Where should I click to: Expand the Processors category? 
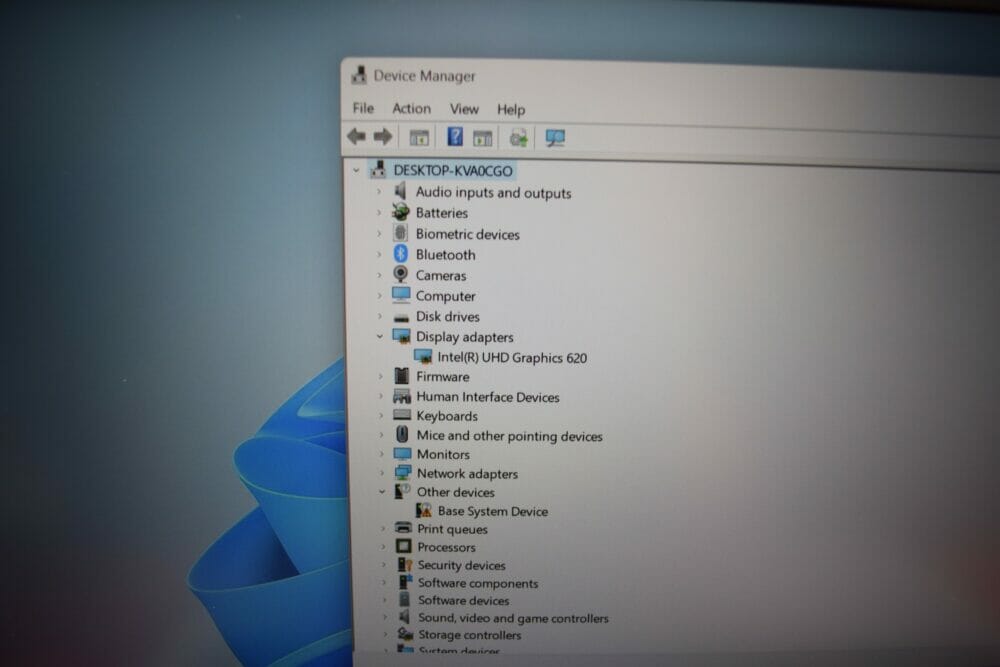[383, 546]
